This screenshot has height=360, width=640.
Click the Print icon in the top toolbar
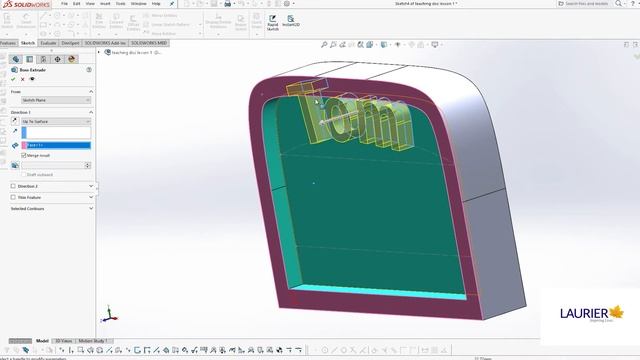228,4
